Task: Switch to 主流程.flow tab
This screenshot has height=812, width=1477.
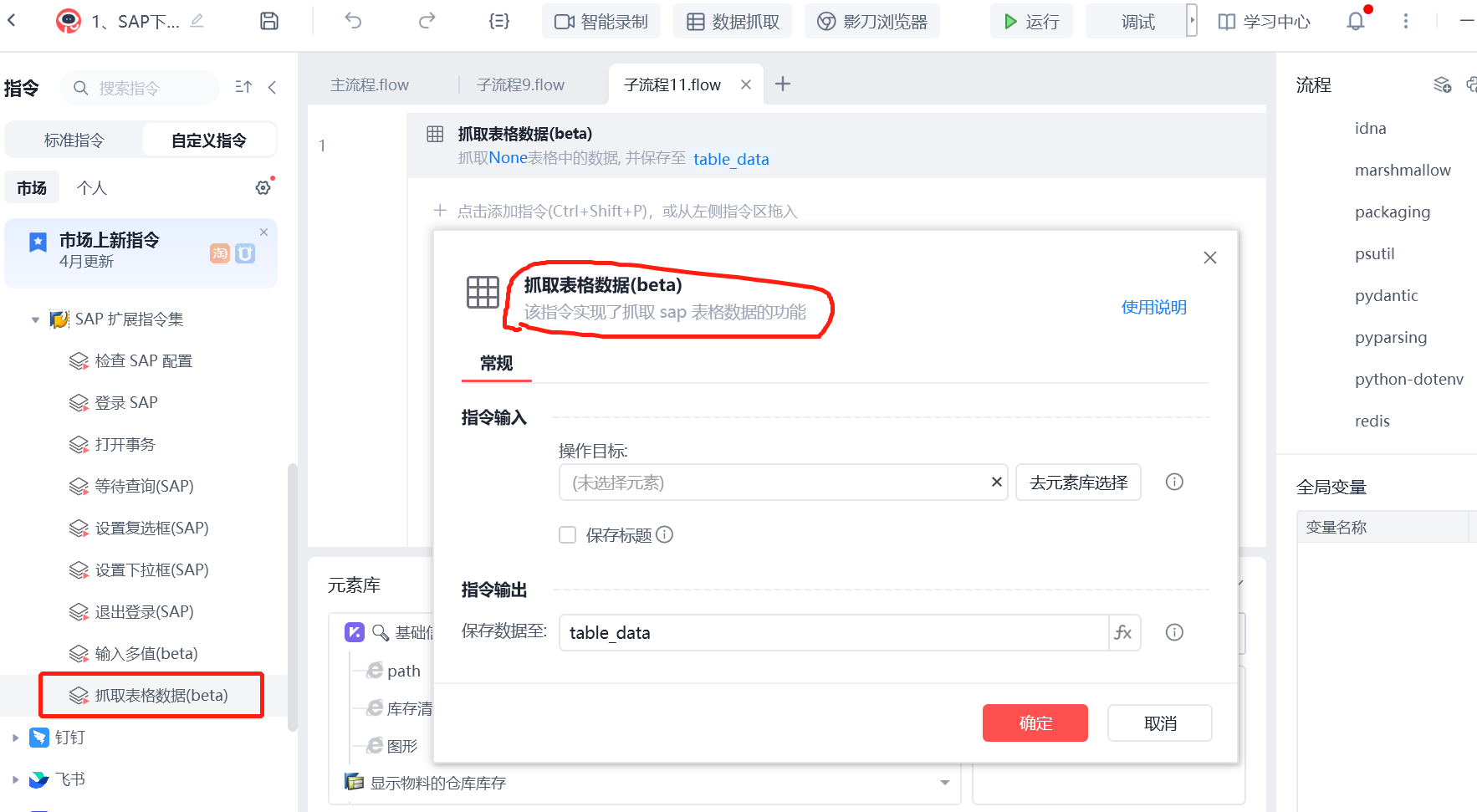Action: click(370, 84)
